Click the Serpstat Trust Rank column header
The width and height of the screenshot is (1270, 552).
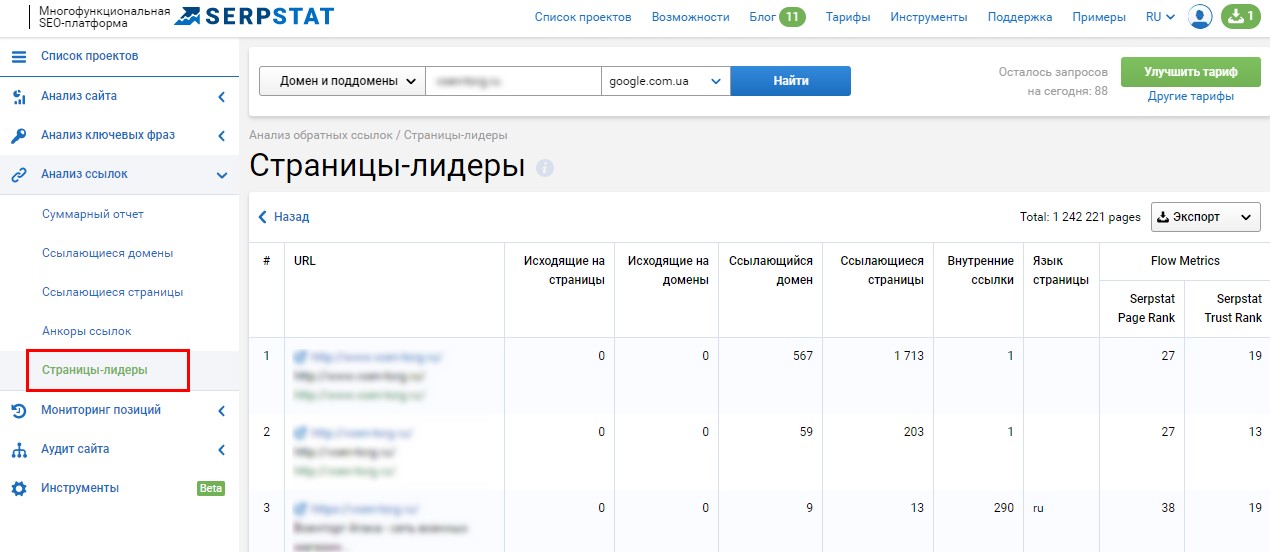click(1233, 309)
